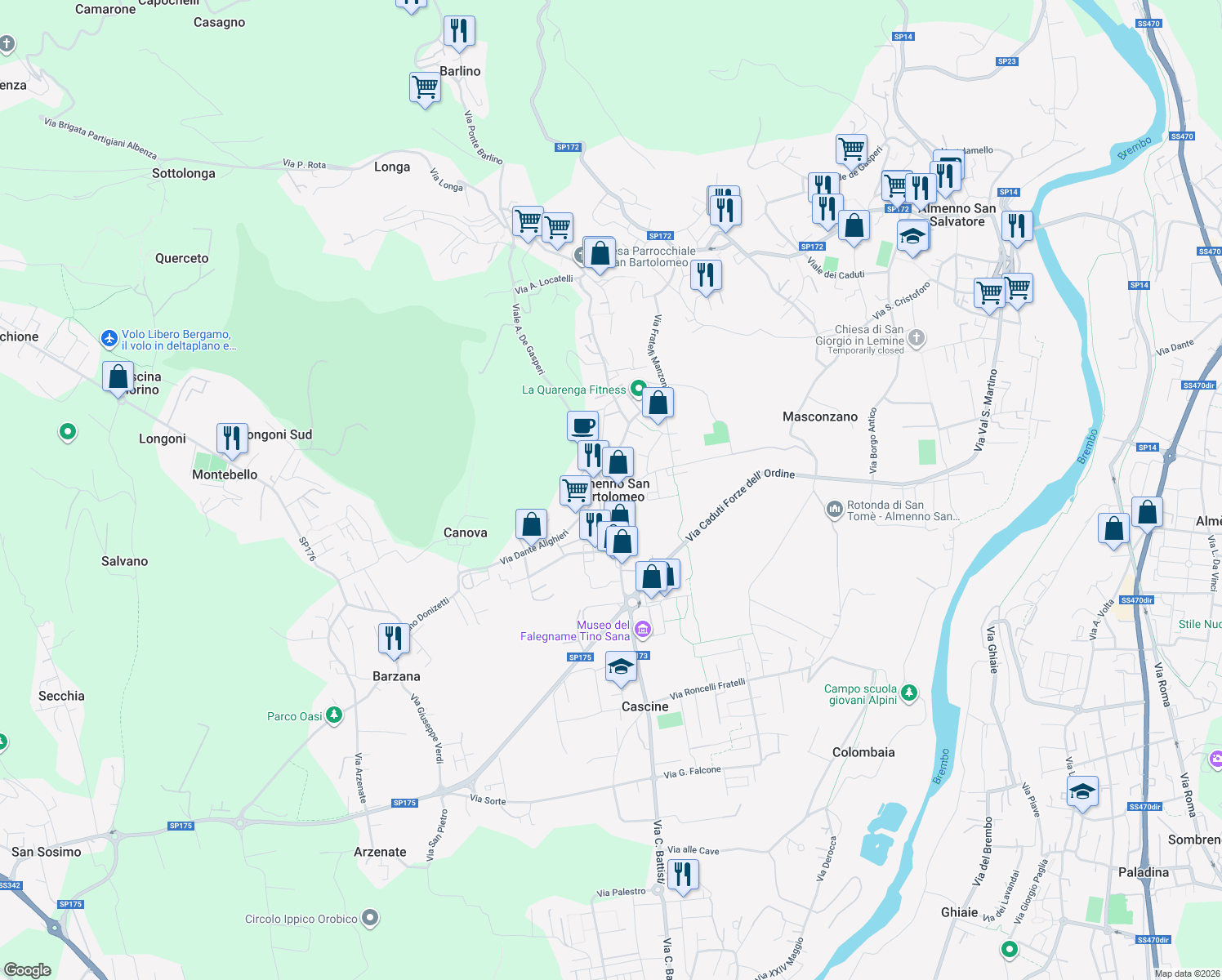The image size is (1222, 980).
Task: Click the museum icon at Museo del Falegname Tino Sana
Action: click(x=643, y=630)
